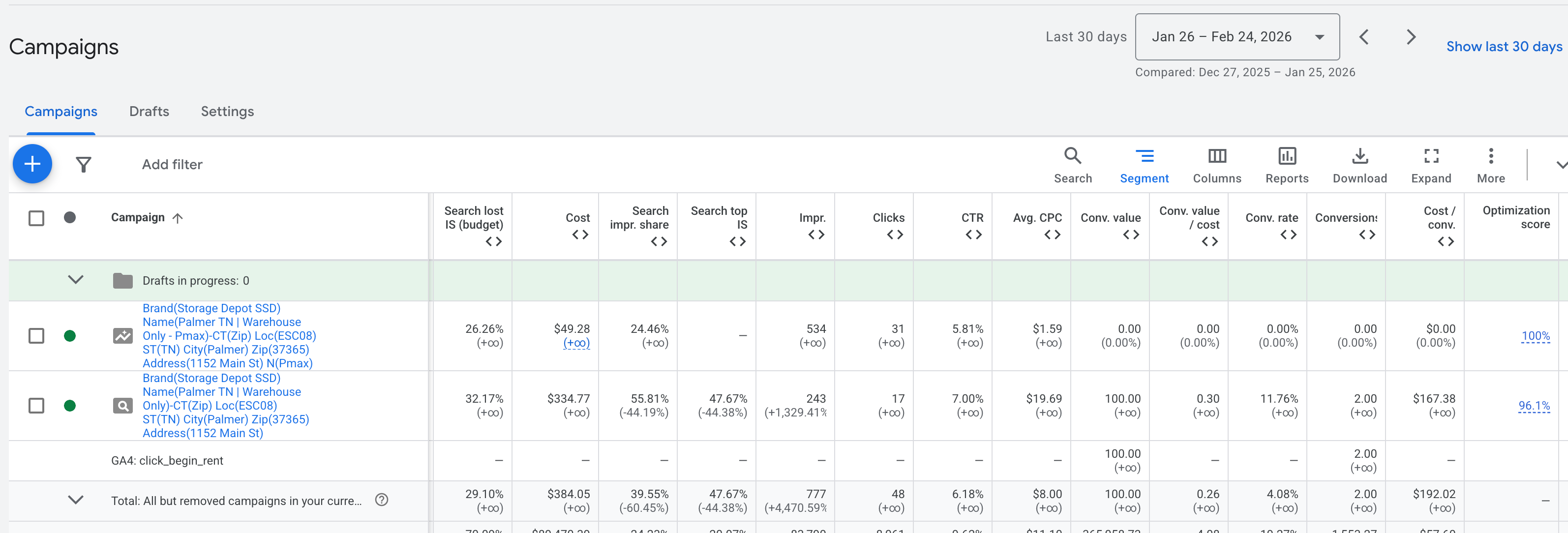Open the date range dropdown
1568x533 pixels.
[x=1236, y=37]
